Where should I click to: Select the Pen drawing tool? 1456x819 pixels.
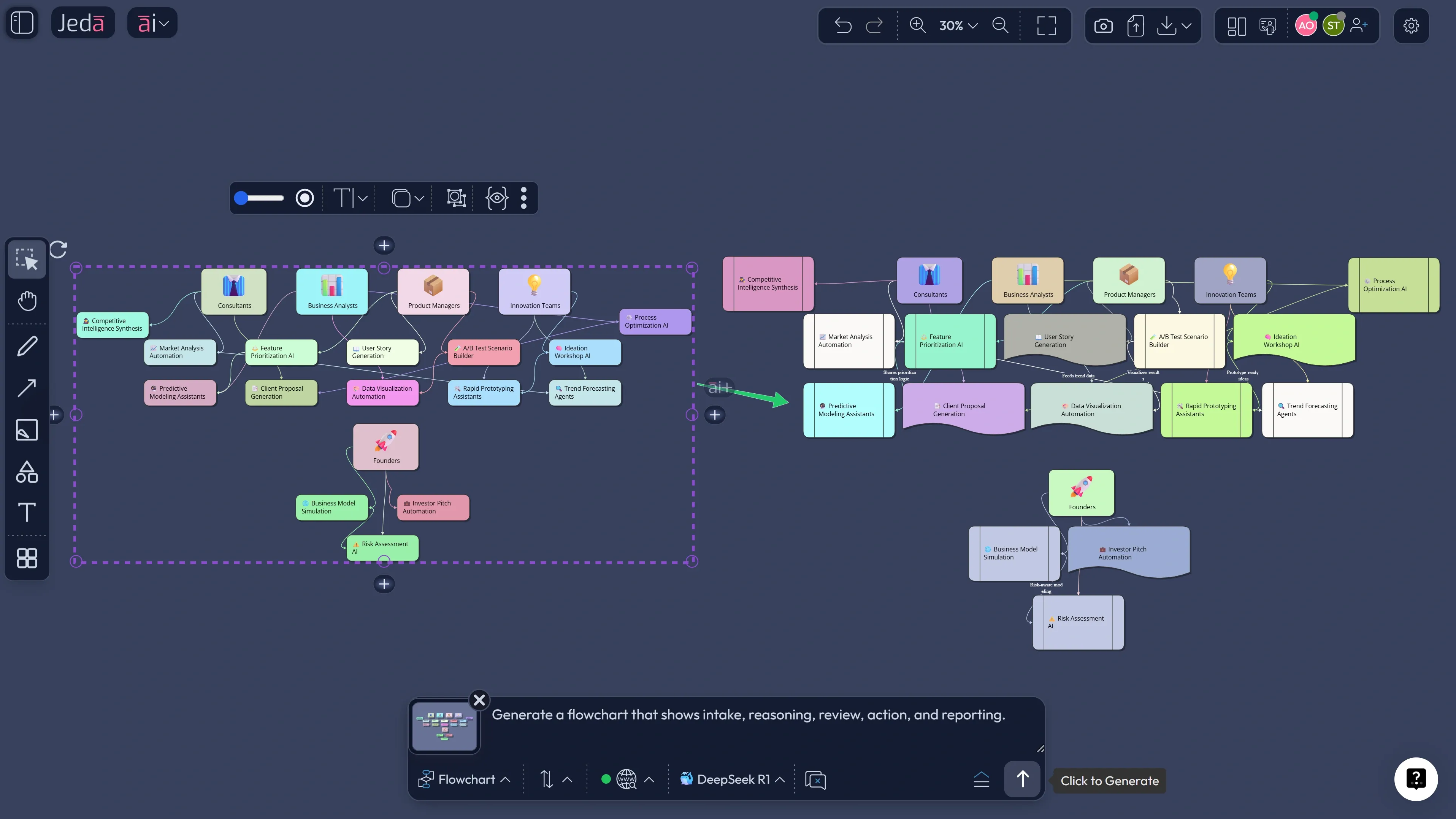(x=26, y=345)
